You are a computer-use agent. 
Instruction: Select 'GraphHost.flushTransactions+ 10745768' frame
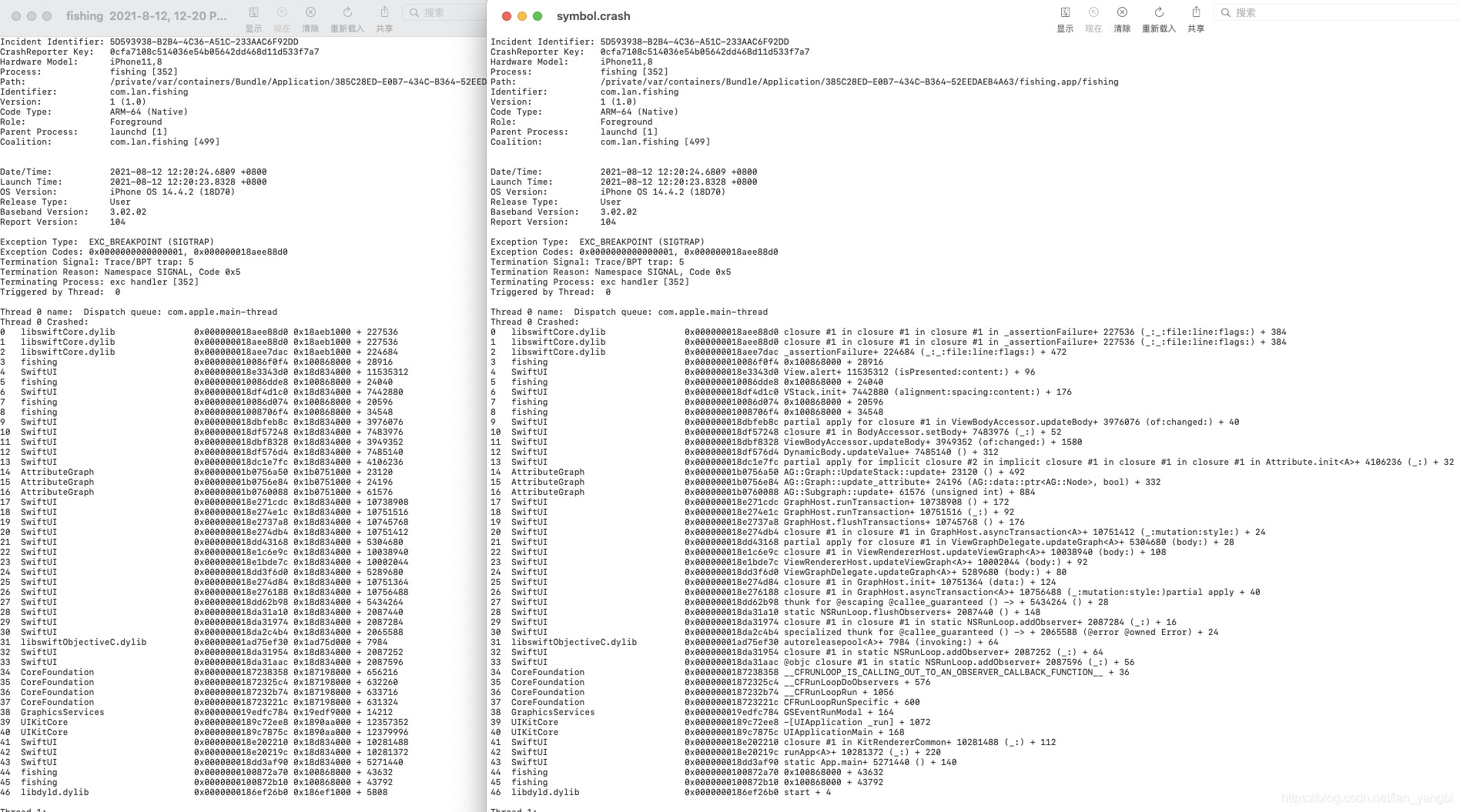(758, 522)
